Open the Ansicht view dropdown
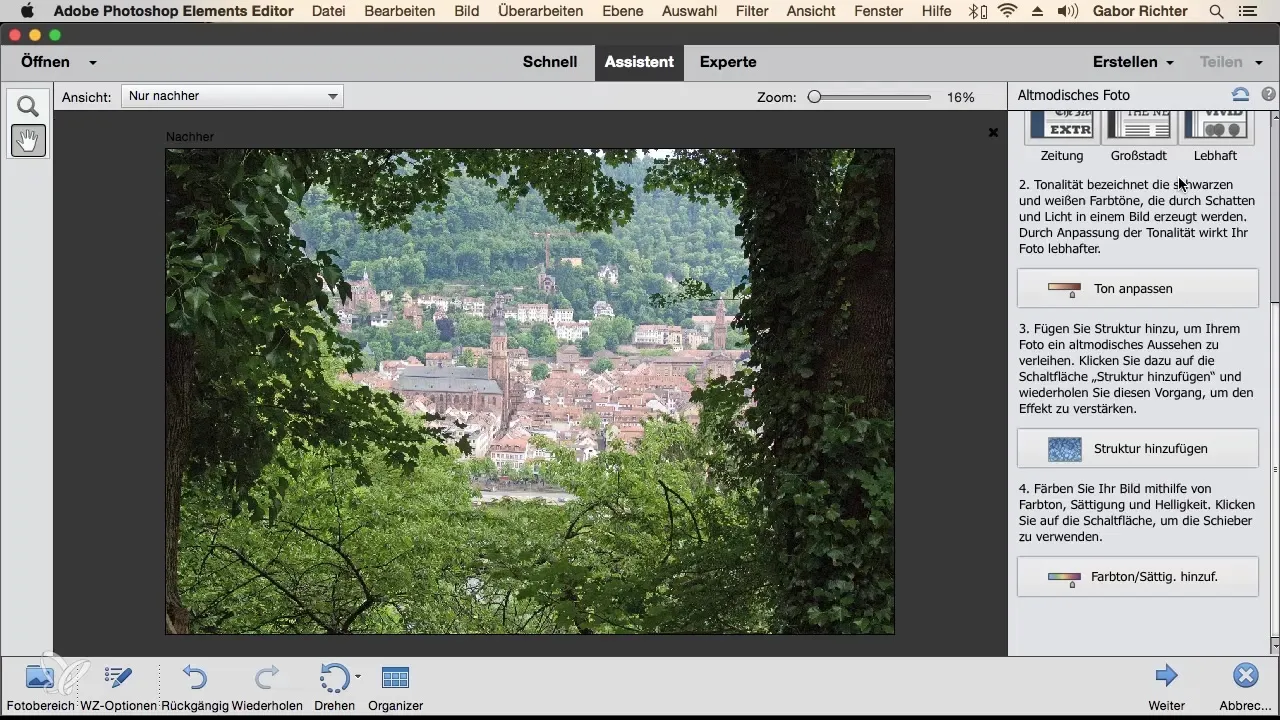1280x720 pixels. point(232,96)
